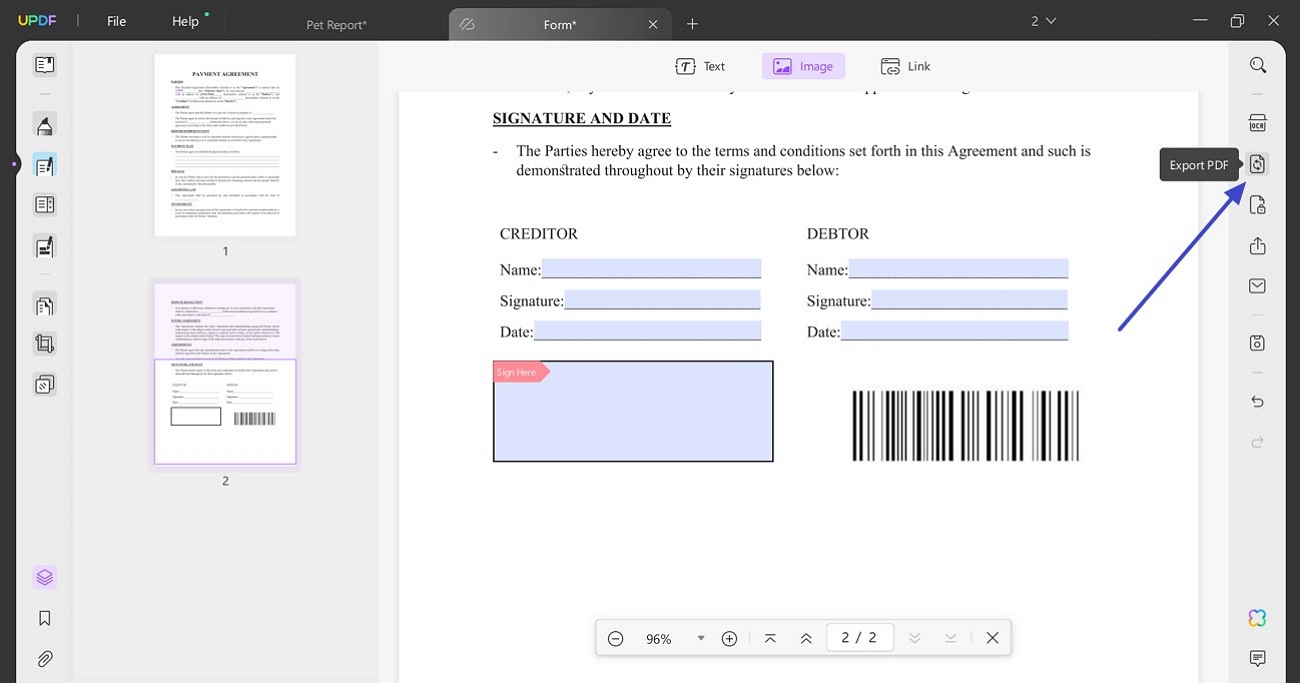Viewport: 1300px width, 683px height.
Task: Launch the UPDF AI assistant
Action: (x=1257, y=617)
